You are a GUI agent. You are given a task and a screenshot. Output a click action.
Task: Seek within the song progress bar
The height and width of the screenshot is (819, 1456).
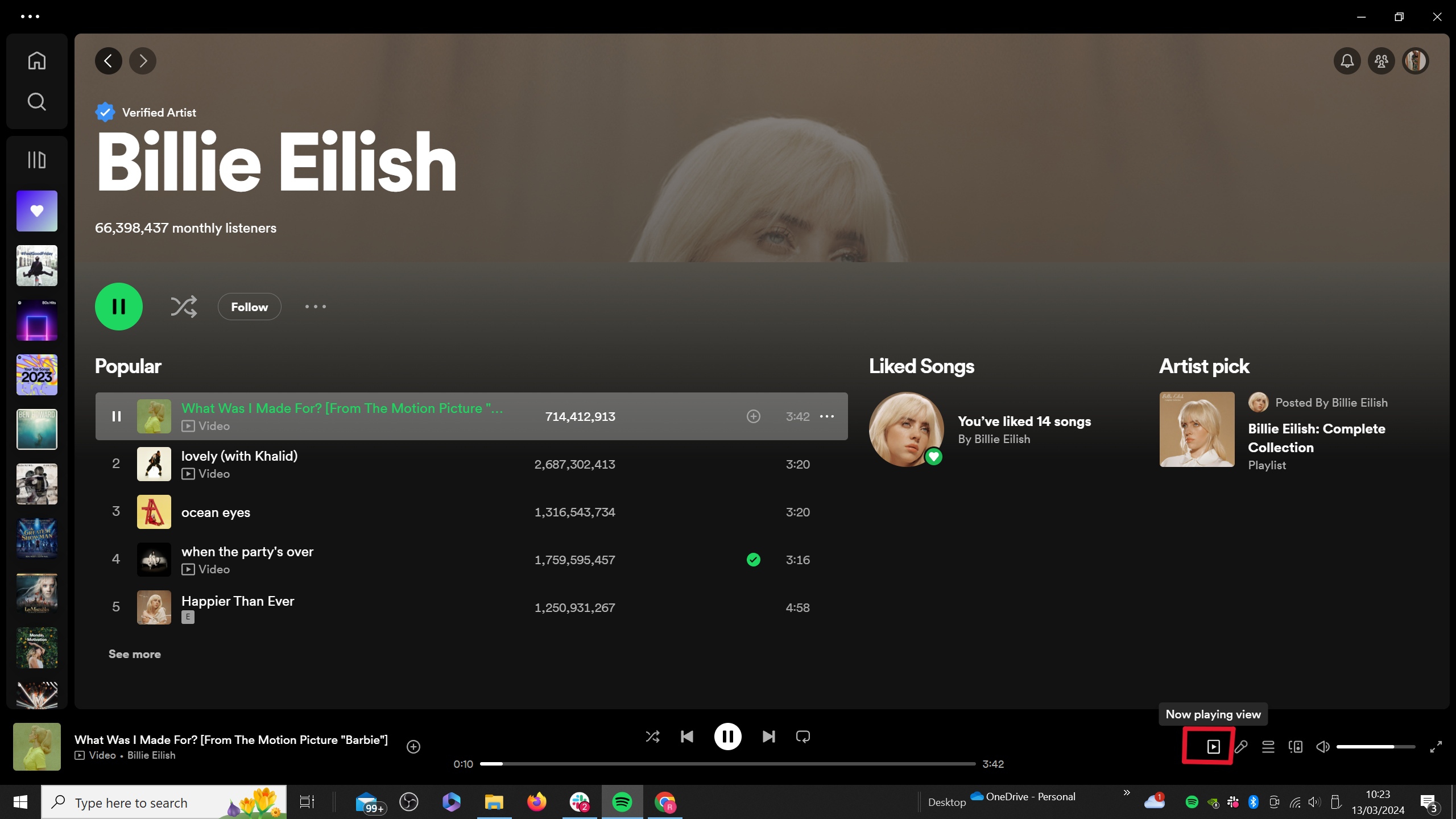(x=727, y=764)
